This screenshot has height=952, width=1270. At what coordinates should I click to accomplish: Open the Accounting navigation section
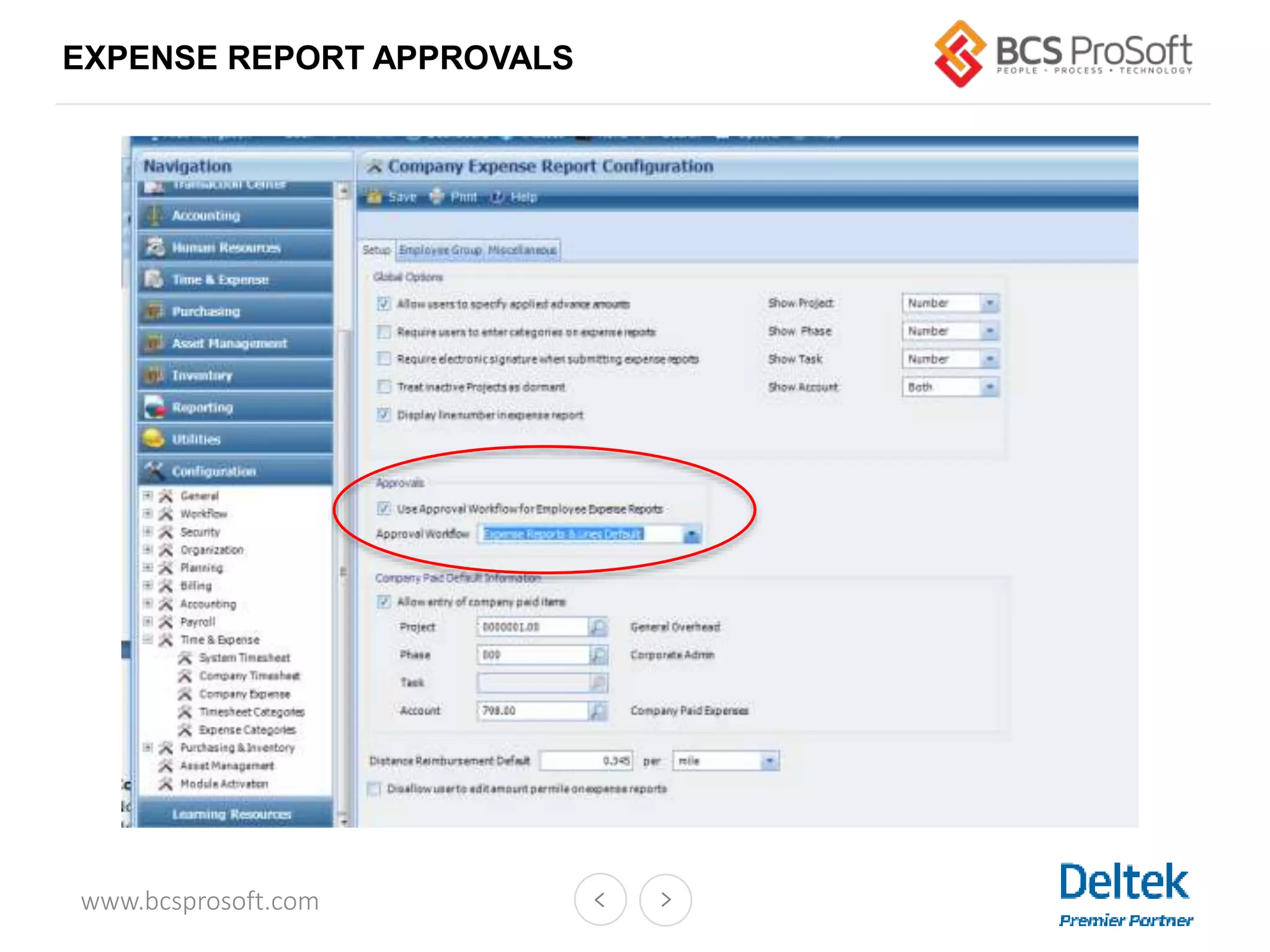[235, 216]
